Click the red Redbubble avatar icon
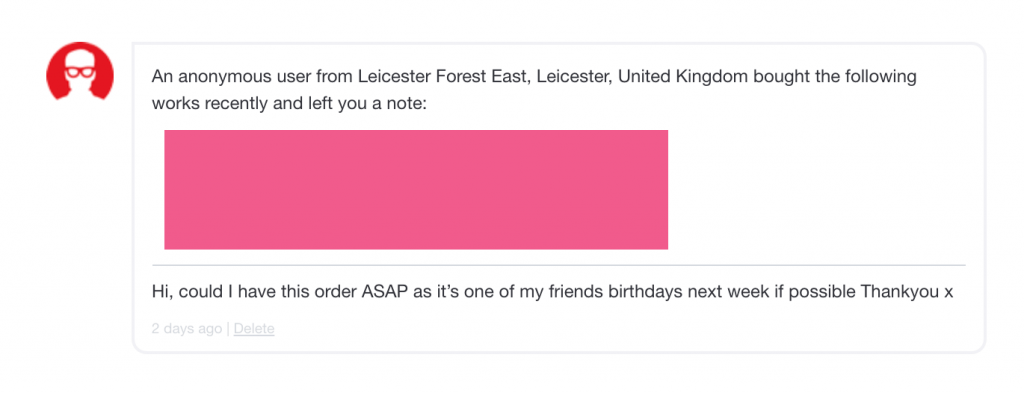 (x=80, y=71)
